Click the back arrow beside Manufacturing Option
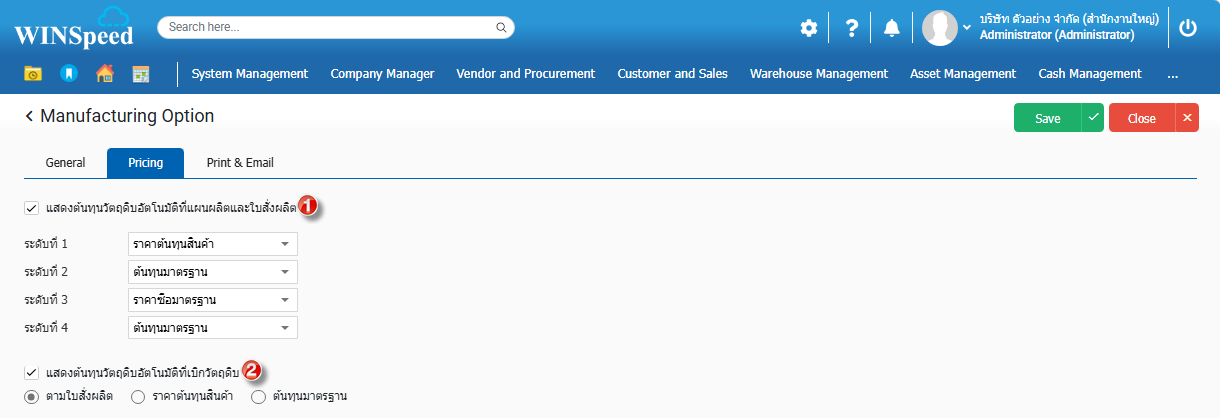1220x418 pixels. [x=29, y=116]
